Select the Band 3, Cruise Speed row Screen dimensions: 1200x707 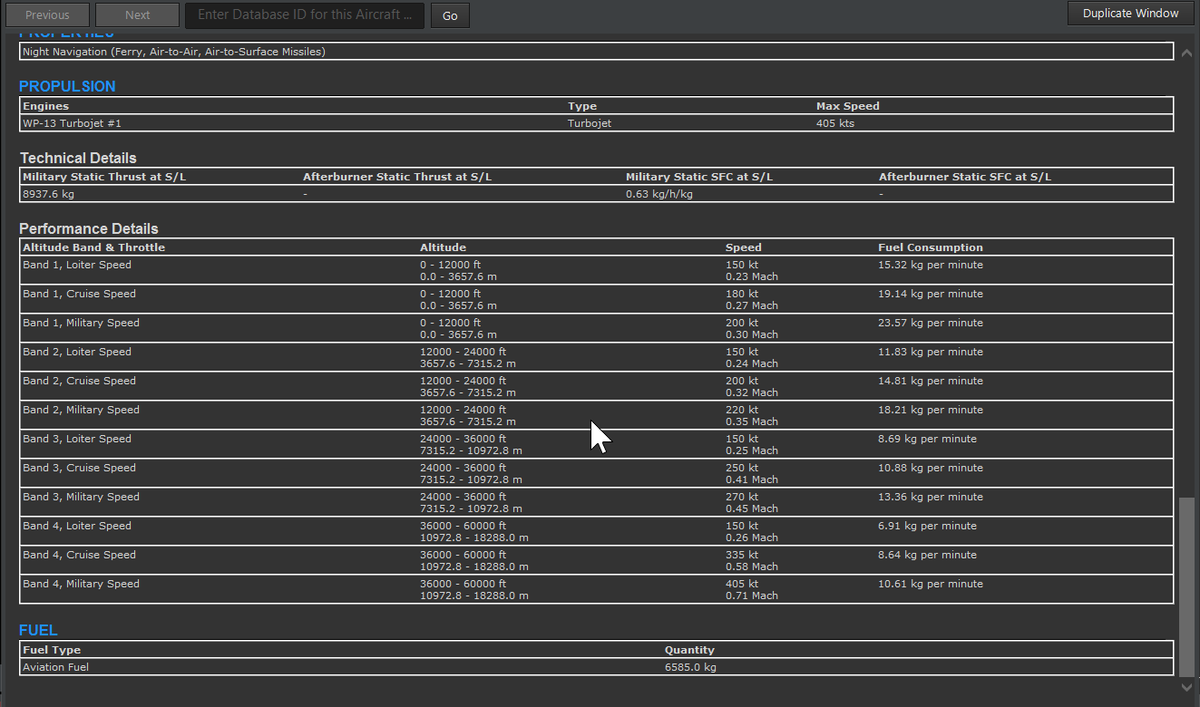(x=596, y=474)
